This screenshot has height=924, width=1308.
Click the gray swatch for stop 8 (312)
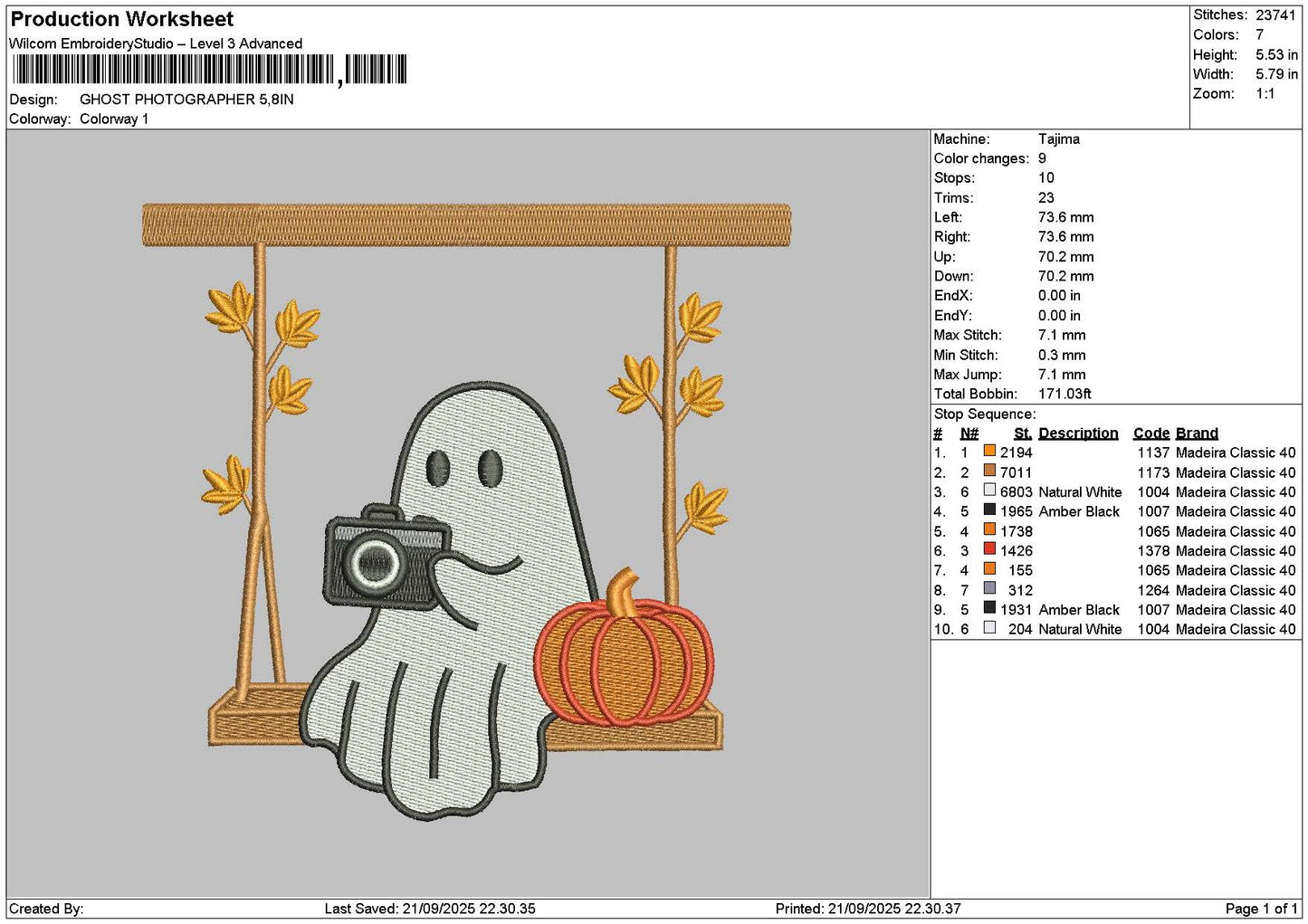tap(989, 588)
